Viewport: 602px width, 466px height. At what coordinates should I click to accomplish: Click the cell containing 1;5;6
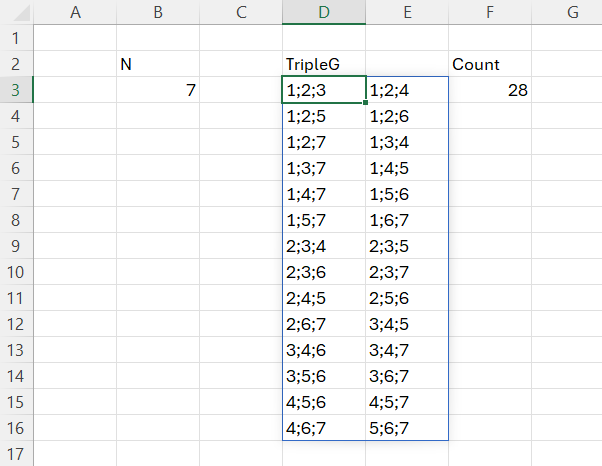406,194
